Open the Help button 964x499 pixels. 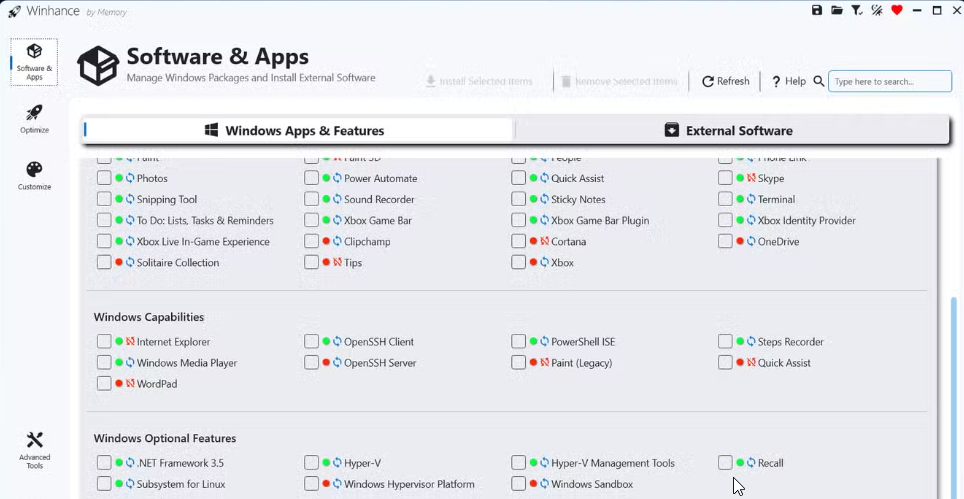788,81
